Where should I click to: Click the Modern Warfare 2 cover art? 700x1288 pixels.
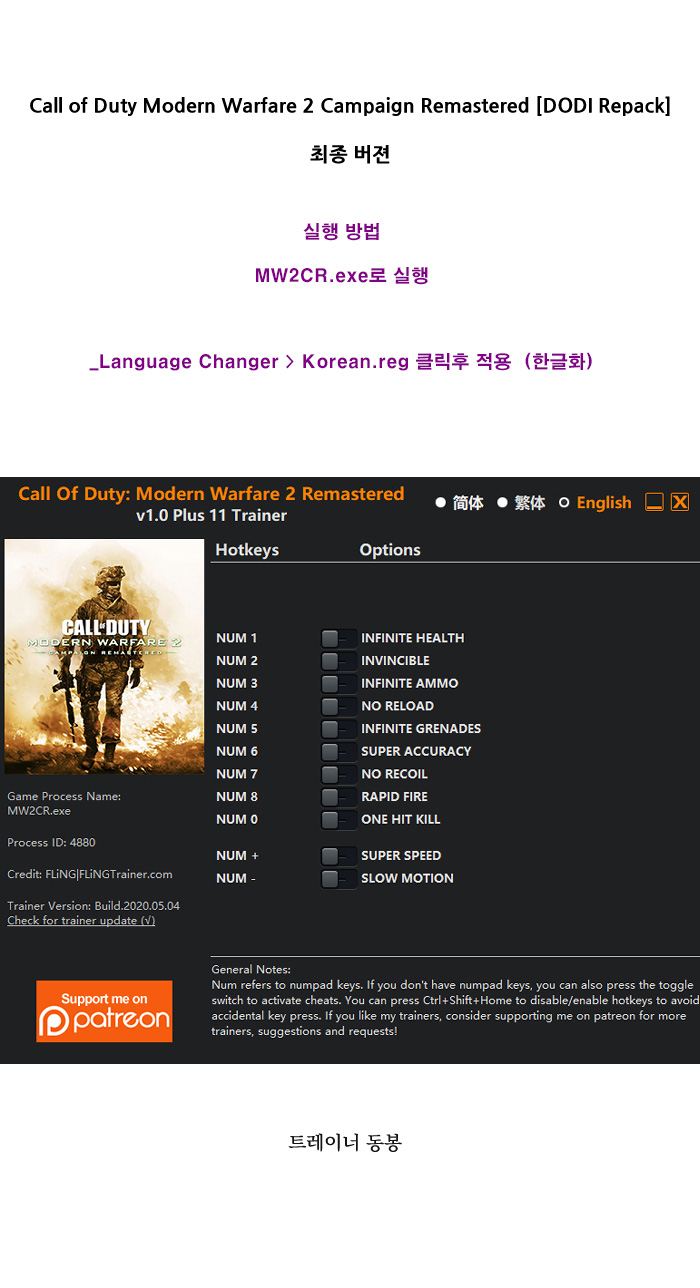[x=104, y=656]
